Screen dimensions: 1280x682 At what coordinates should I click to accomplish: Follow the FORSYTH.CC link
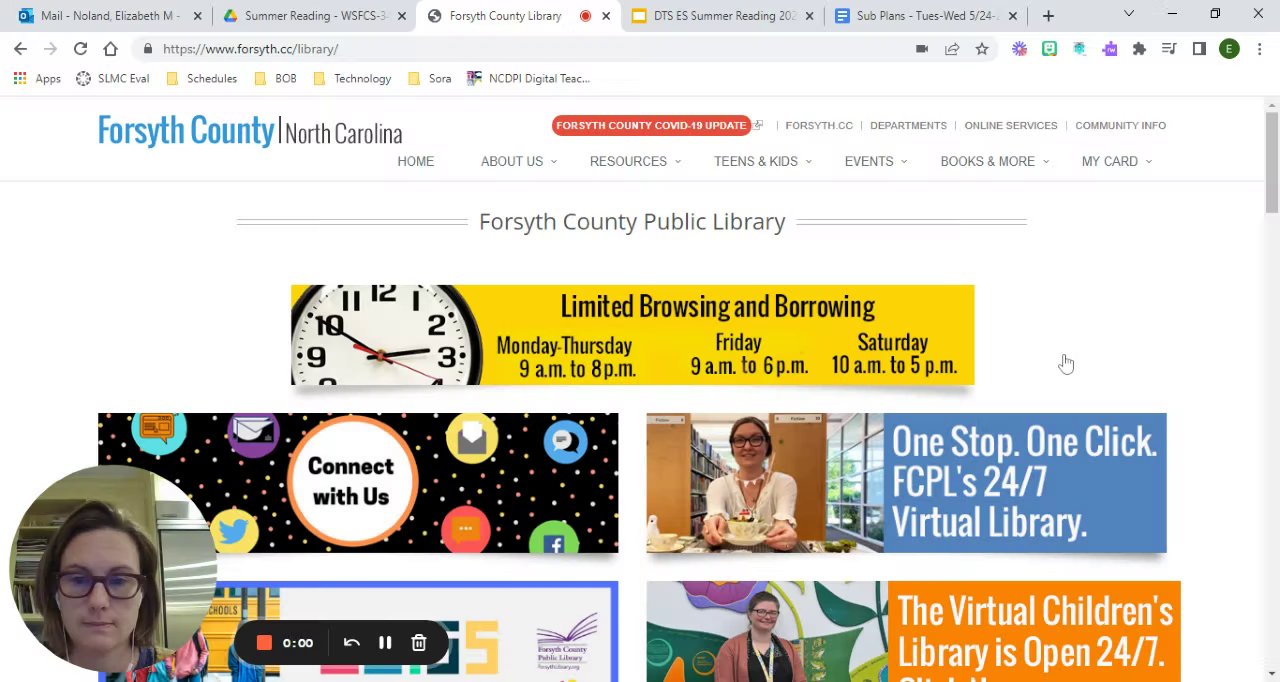click(x=819, y=125)
